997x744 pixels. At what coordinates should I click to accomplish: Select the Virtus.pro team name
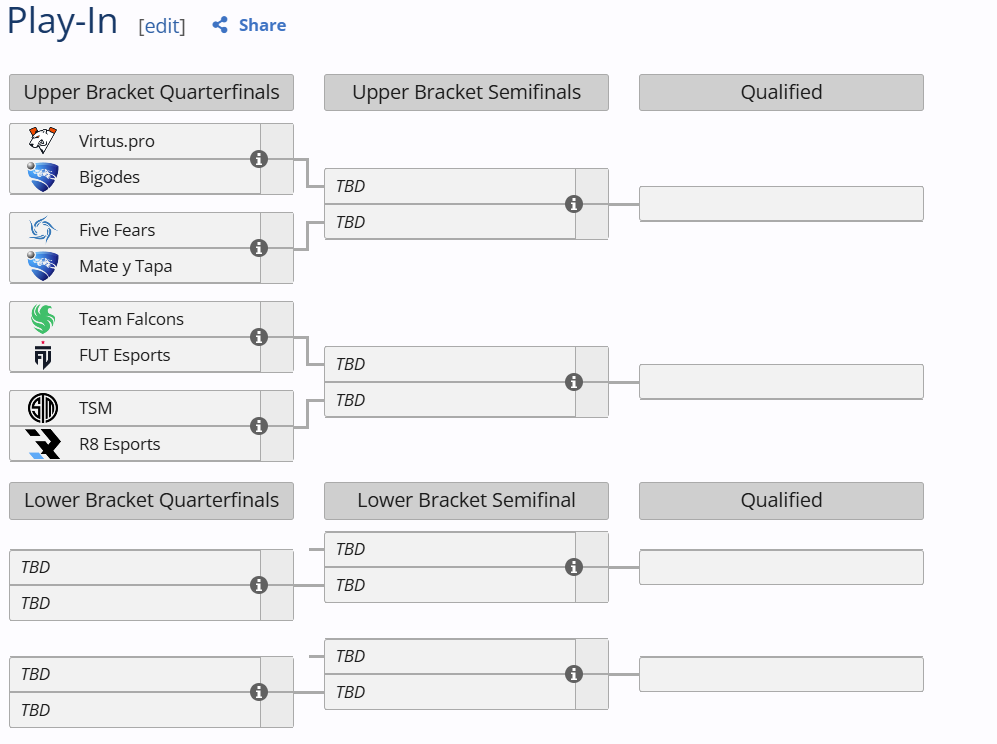tap(116, 141)
